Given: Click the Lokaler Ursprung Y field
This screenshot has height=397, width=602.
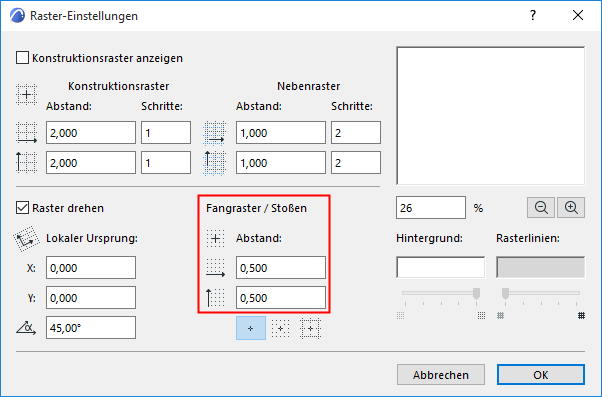Looking at the screenshot, I should coord(91,298).
